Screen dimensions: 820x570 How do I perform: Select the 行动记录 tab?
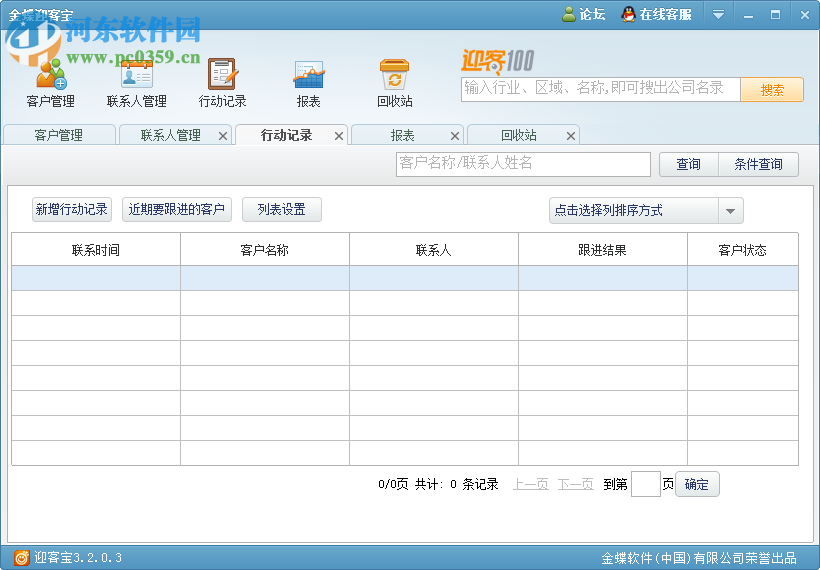point(286,135)
